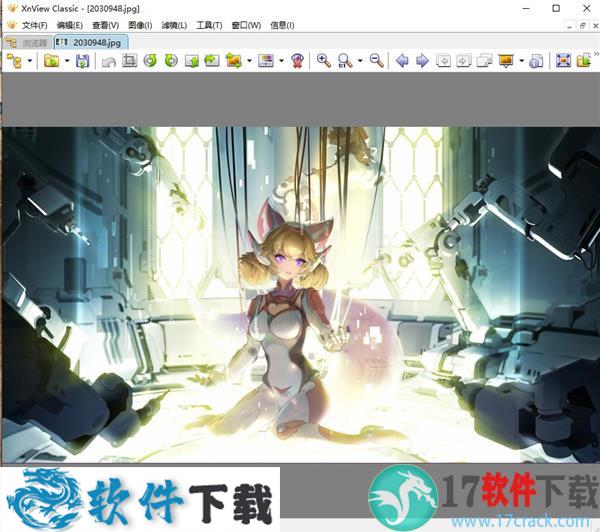
Task: Open the 信息(I) menu
Action: pyautogui.click(x=282, y=25)
